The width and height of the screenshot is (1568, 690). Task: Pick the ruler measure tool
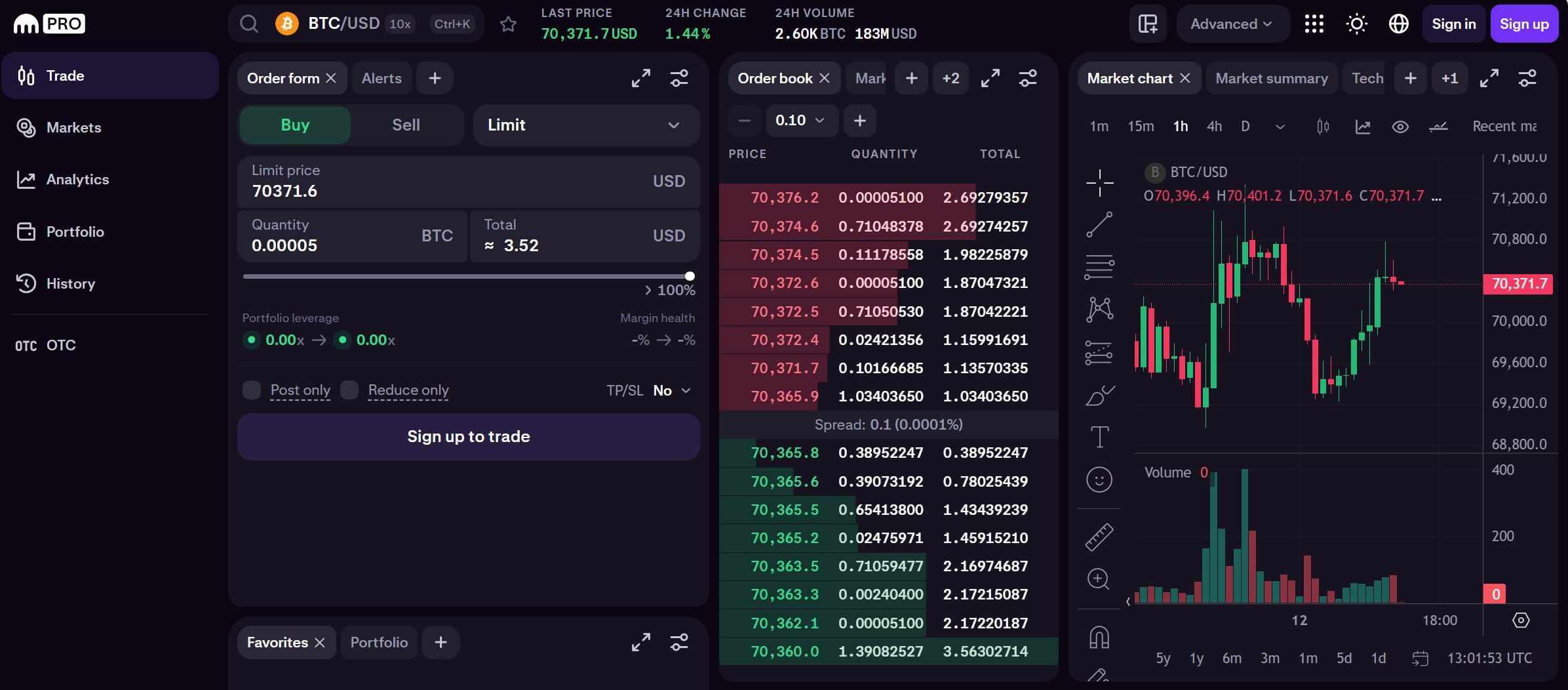pos(1099,537)
